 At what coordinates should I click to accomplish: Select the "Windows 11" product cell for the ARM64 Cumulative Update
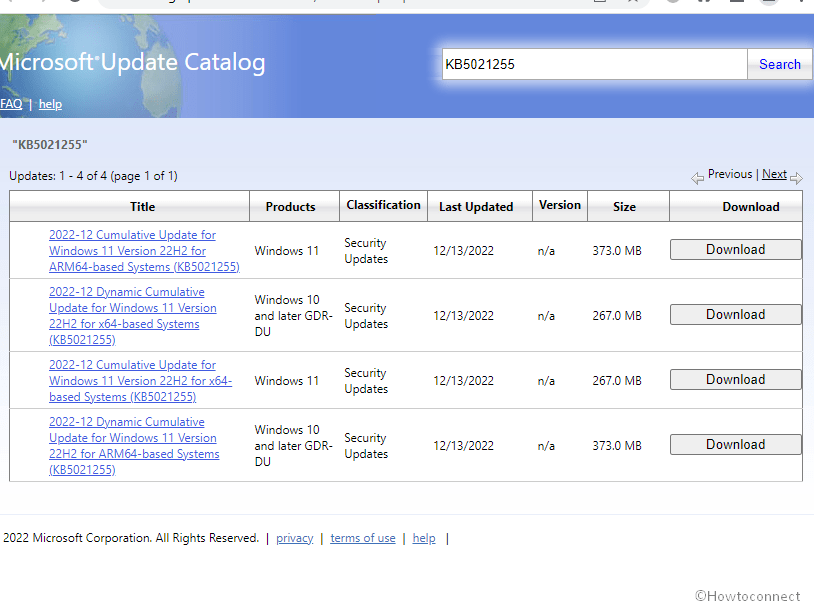(x=287, y=251)
